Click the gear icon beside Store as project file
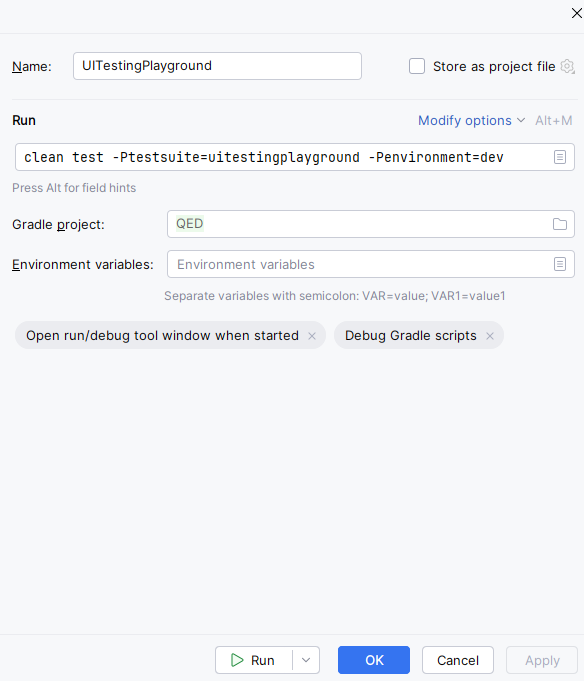 point(567,66)
